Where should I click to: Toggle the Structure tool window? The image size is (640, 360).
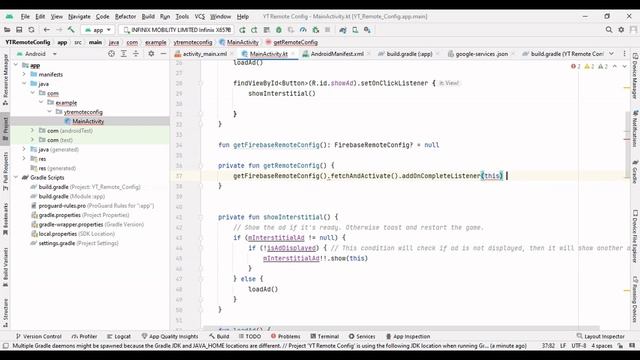[x=5, y=313]
